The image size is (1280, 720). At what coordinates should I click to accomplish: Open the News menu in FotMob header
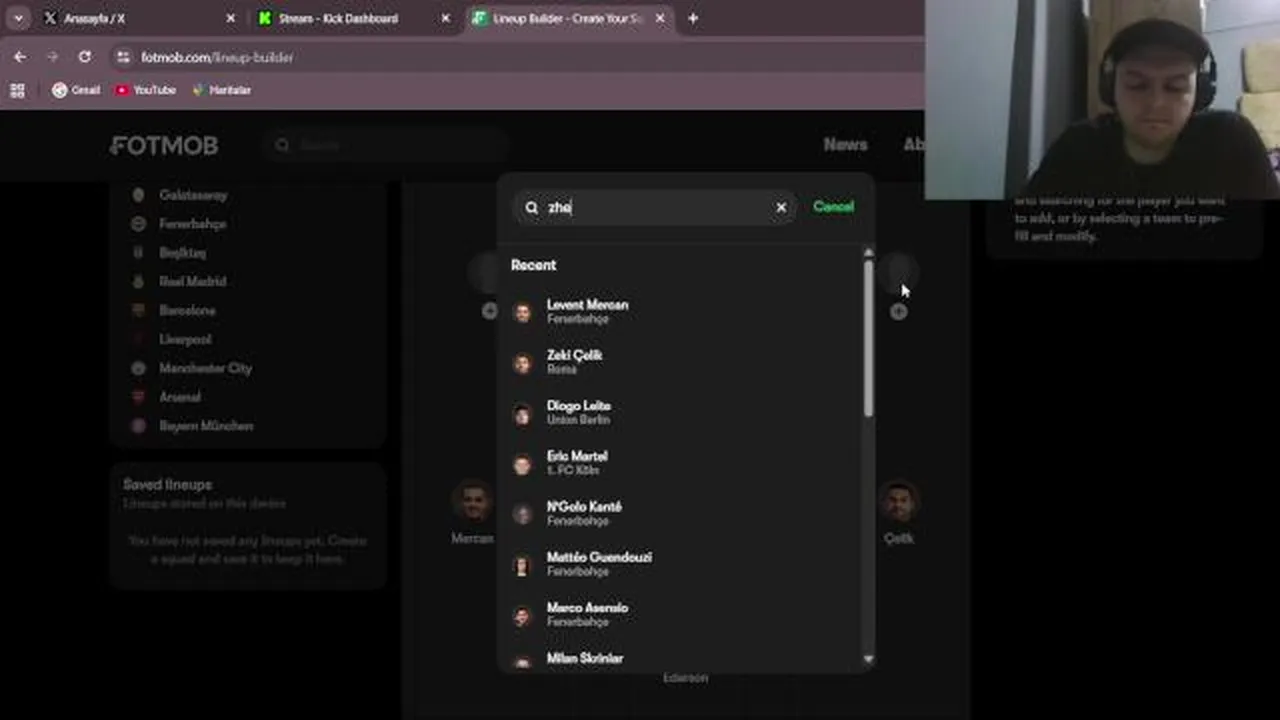(845, 145)
